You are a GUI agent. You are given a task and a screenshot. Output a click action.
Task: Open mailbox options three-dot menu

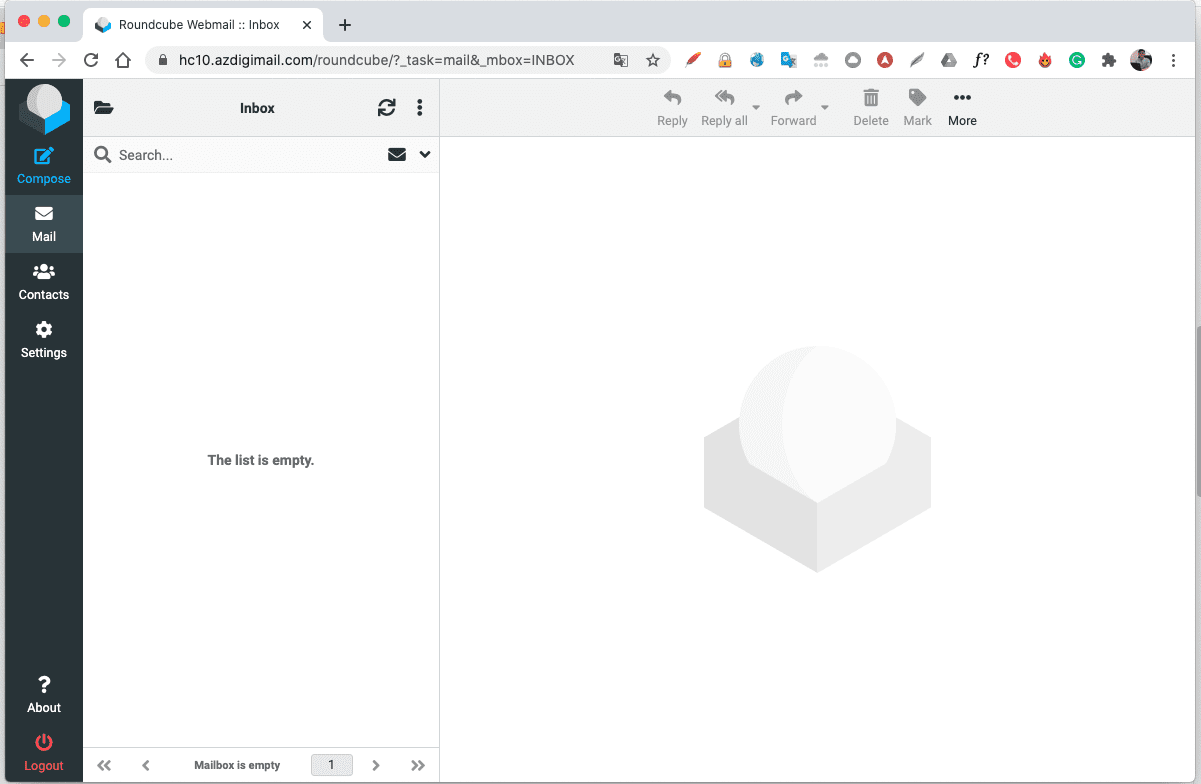tap(419, 108)
